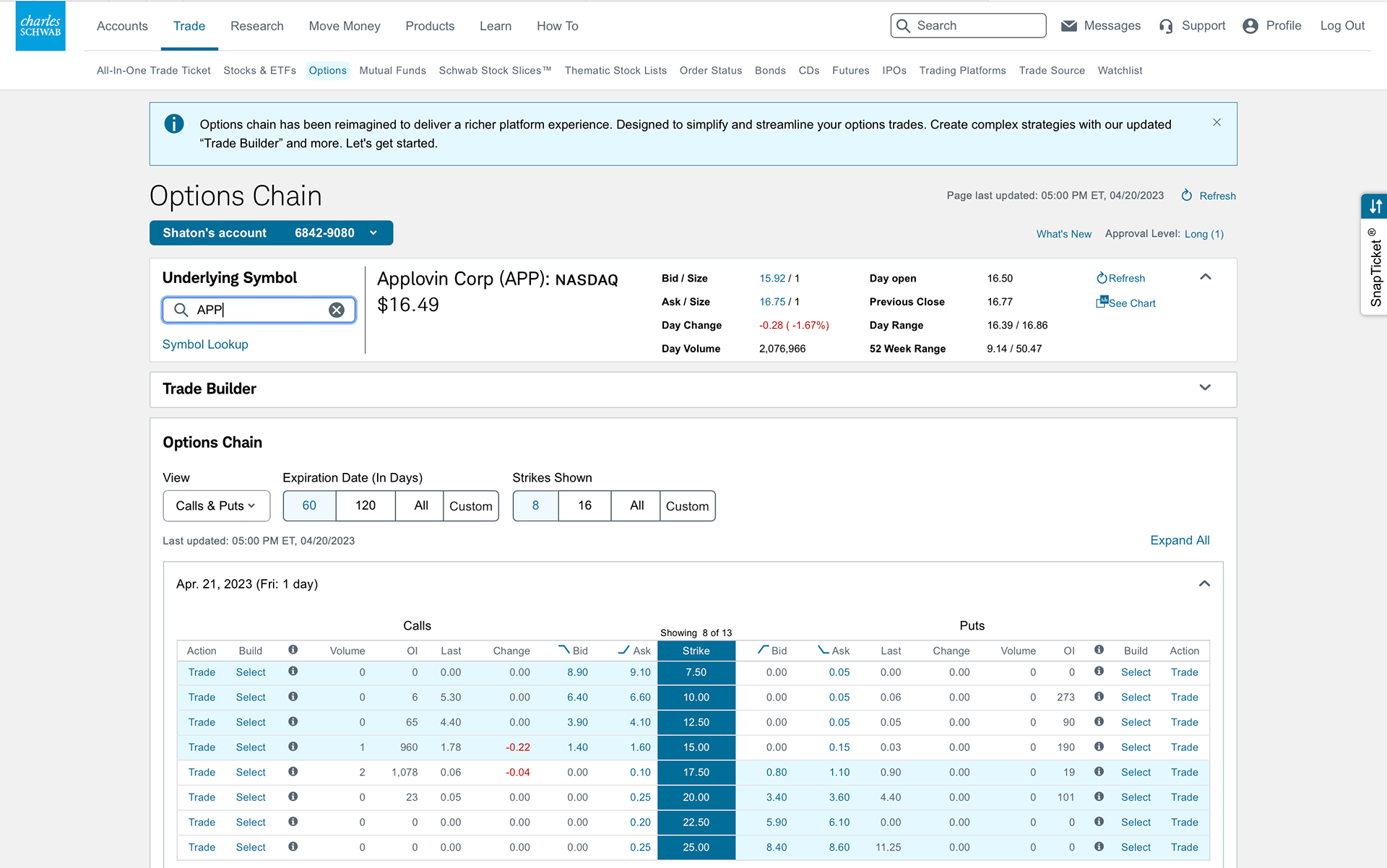Click puts info icon in 25.00 row
This screenshot has height=868, width=1387.
pyautogui.click(x=1099, y=846)
